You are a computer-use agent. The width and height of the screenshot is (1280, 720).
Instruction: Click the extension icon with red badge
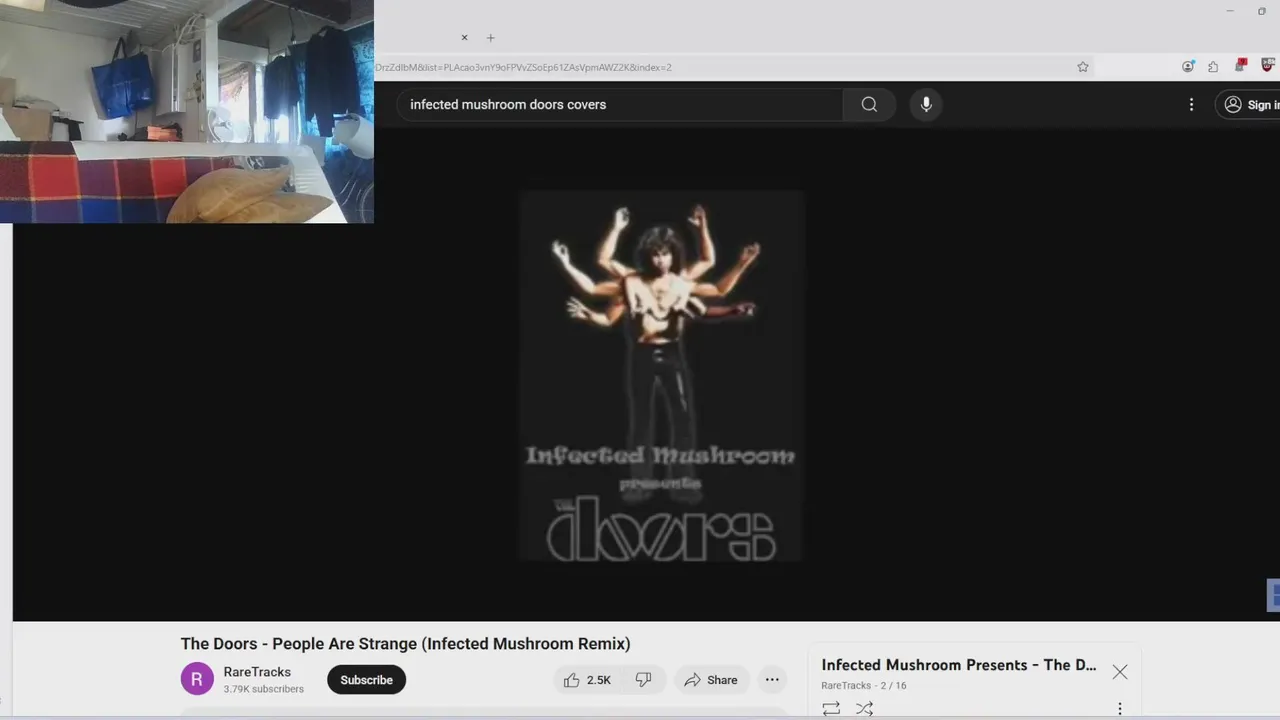1241,66
